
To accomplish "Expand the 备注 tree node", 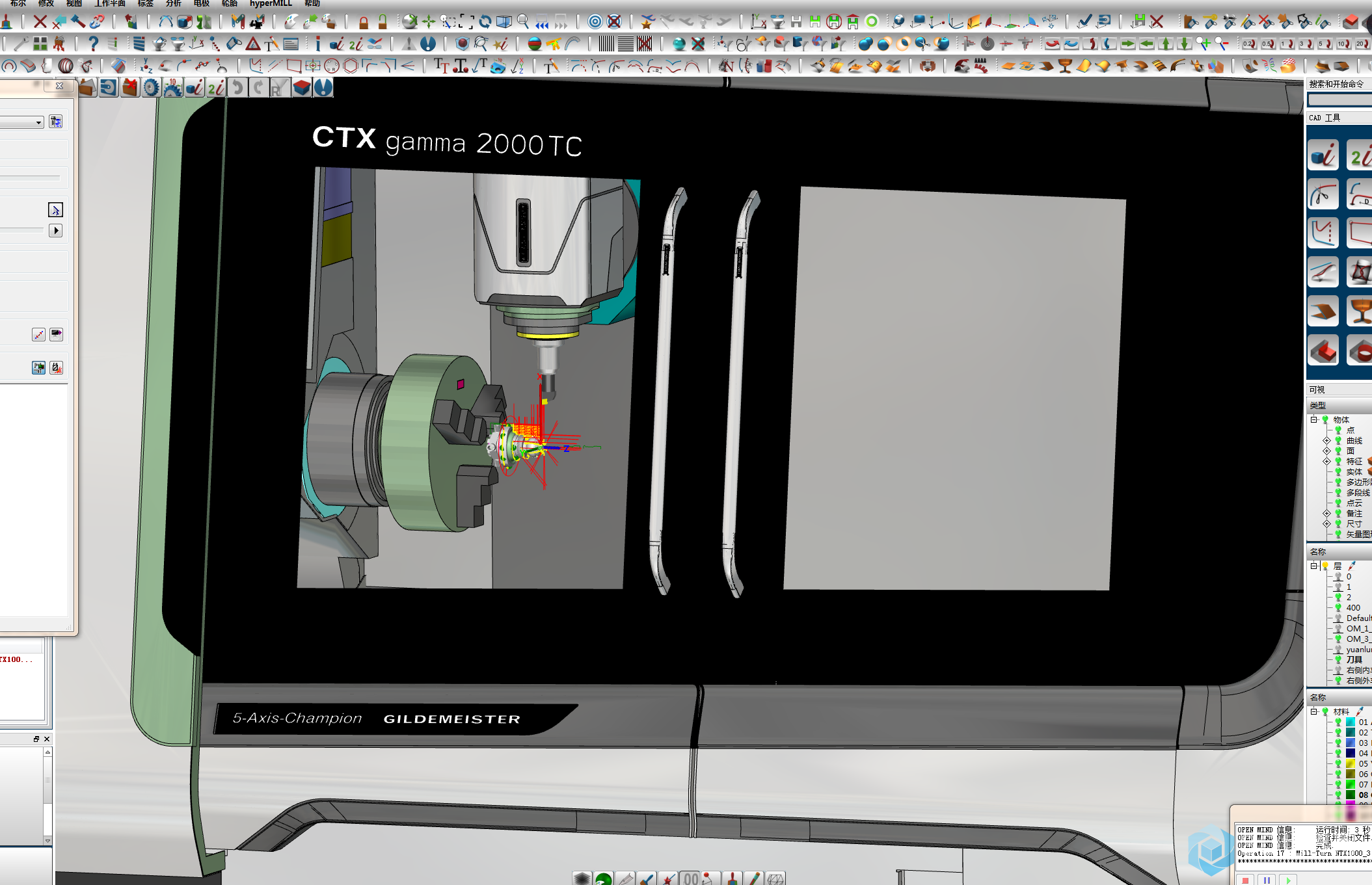I will [1326, 513].
